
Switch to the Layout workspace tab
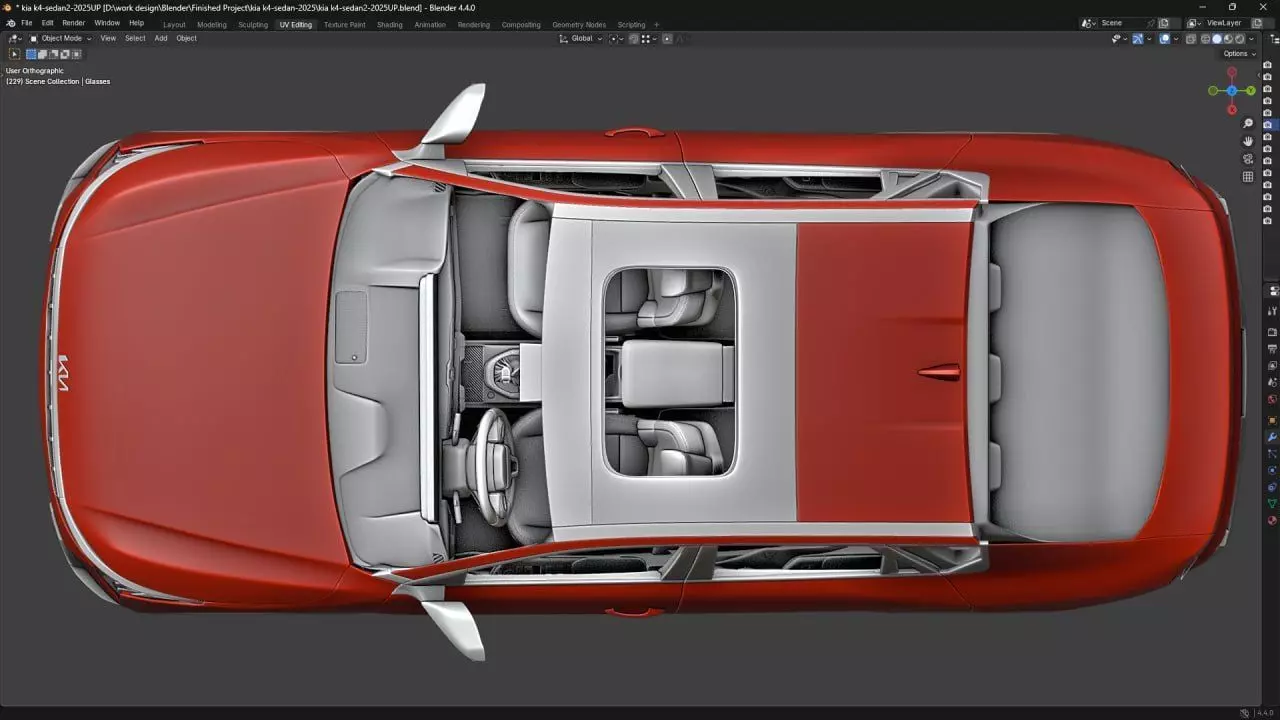point(174,24)
